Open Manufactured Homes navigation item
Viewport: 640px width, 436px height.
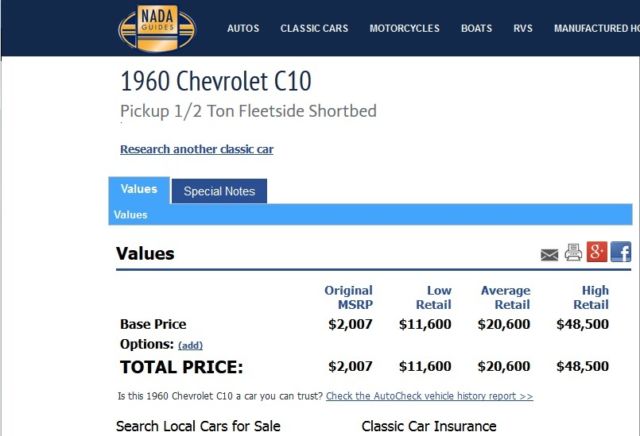pos(597,29)
